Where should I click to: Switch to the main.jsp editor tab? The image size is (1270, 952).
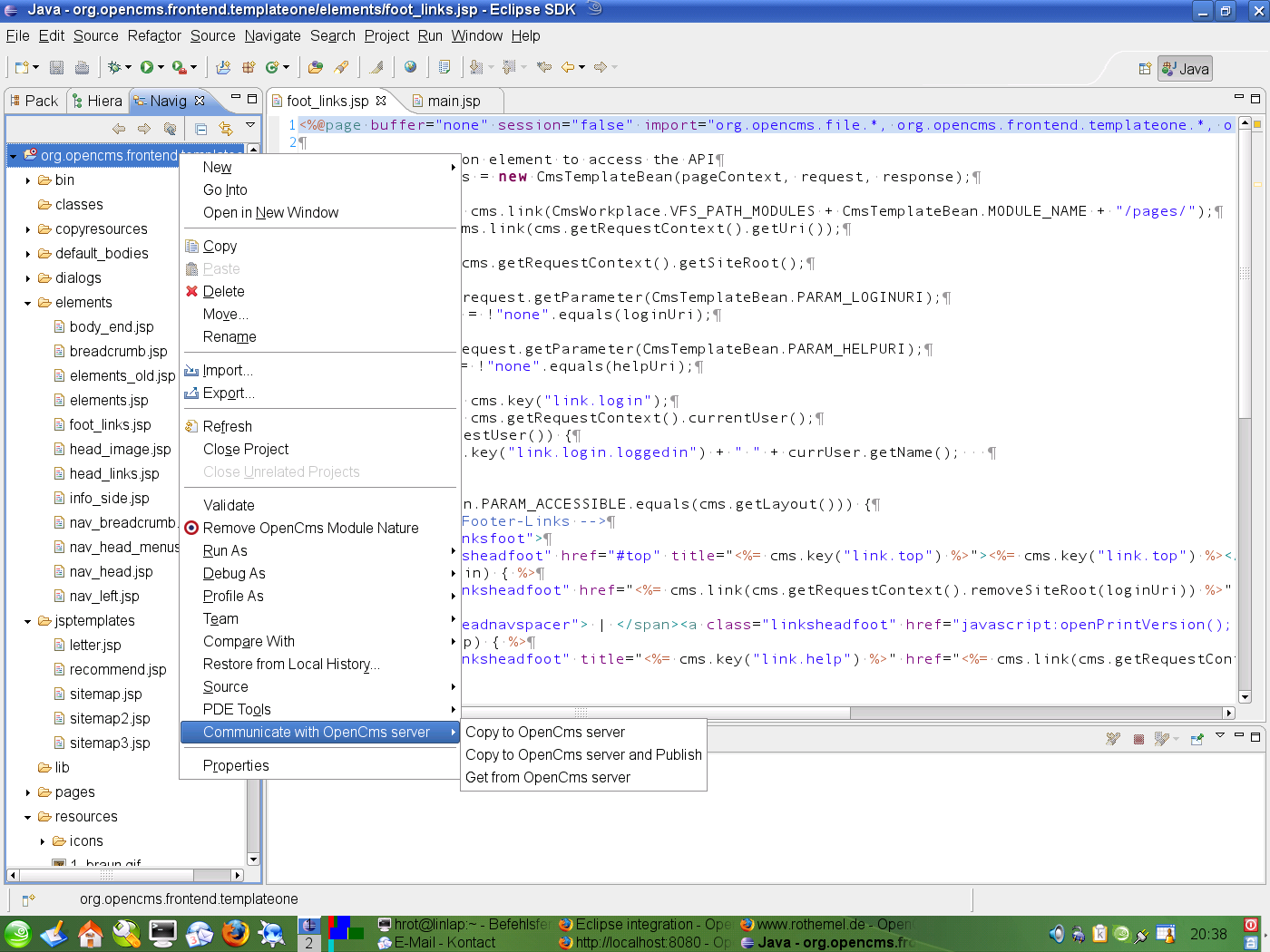click(453, 101)
